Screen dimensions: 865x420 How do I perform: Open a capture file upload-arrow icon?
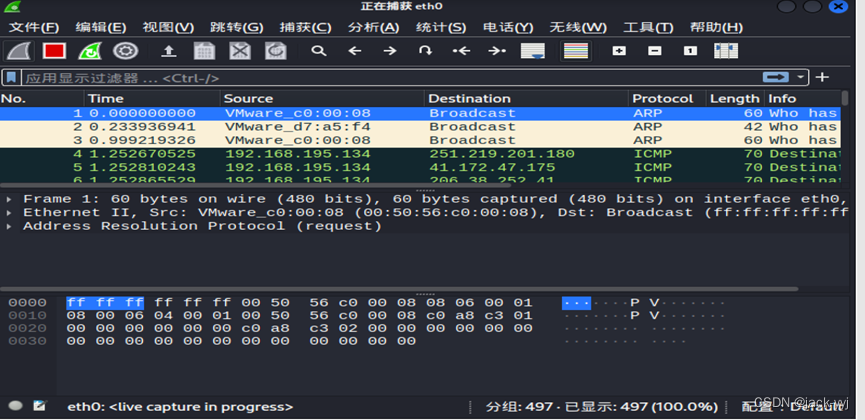[x=168, y=51]
